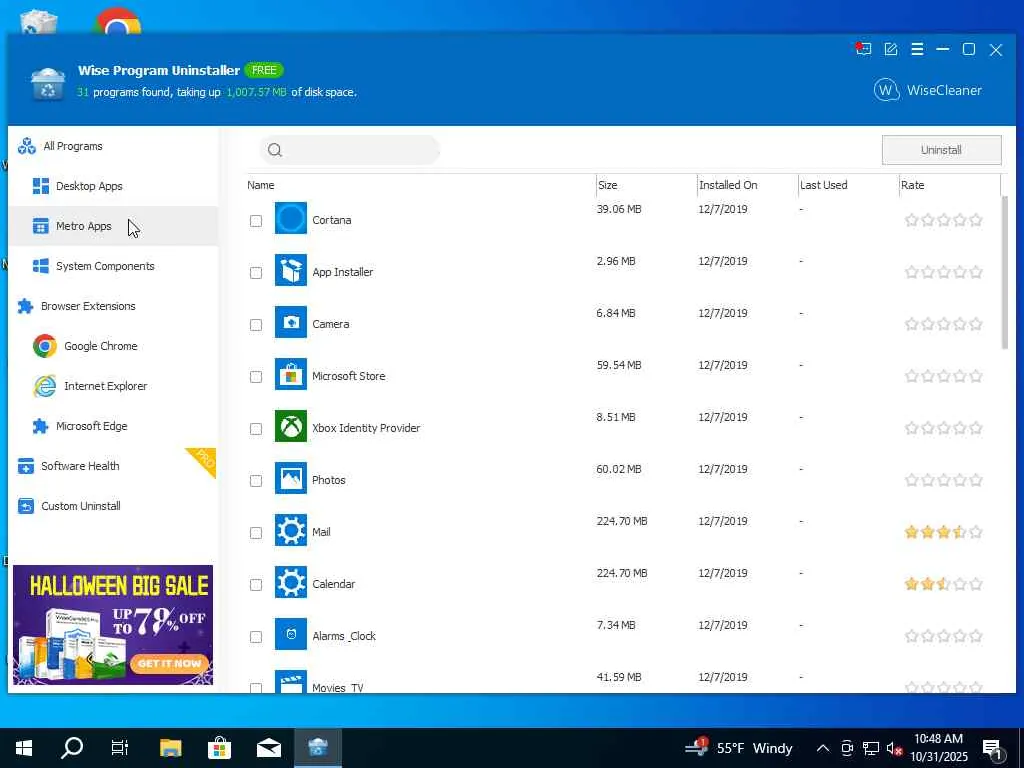Click the Cortana app icon
Viewport: 1024px width, 768px height.
pyautogui.click(x=291, y=218)
